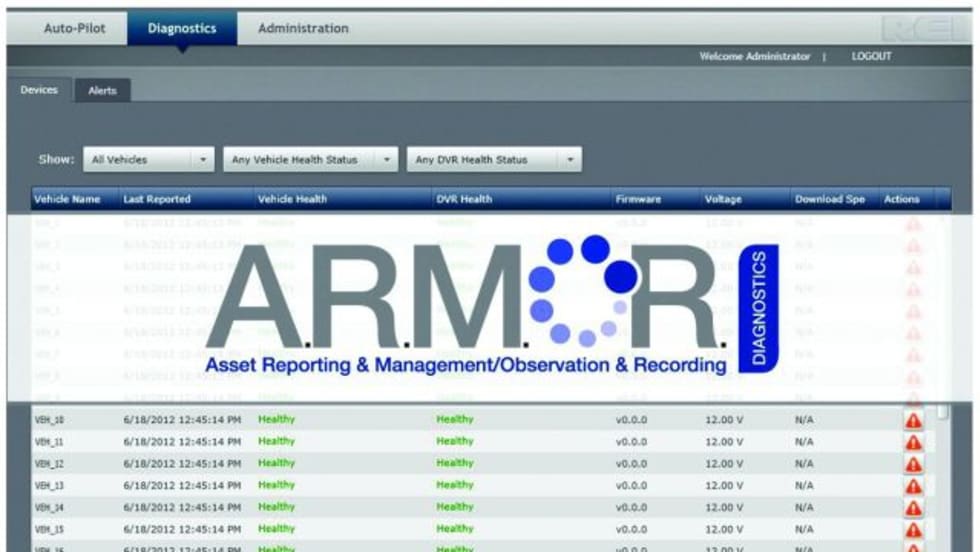980x552 pixels.
Task: Open the alert action for VEH_14
Action: (913, 508)
